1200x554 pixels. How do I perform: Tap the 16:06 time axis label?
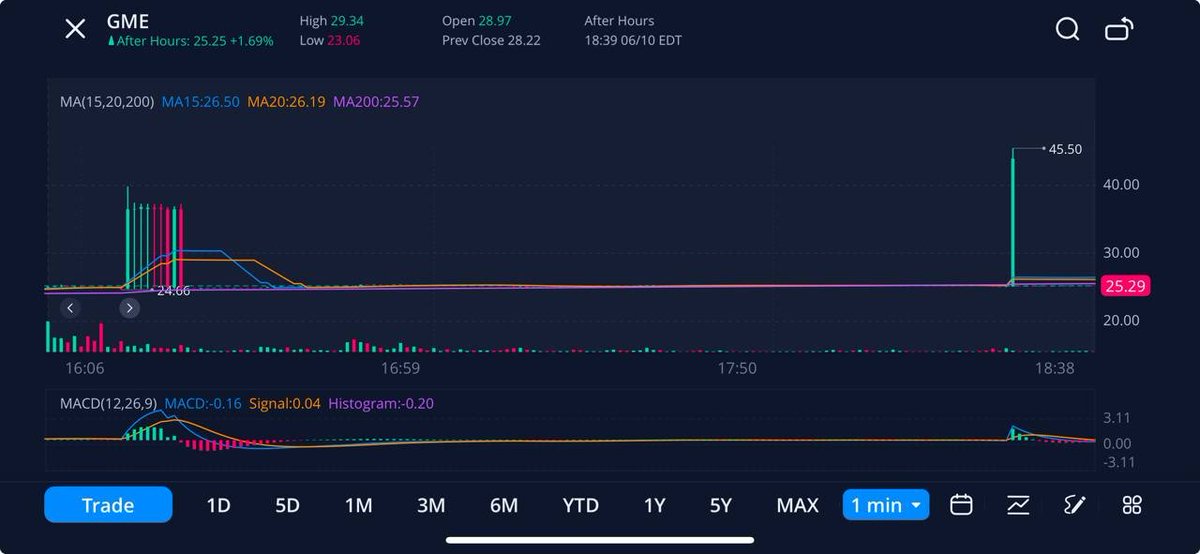tap(85, 368)
